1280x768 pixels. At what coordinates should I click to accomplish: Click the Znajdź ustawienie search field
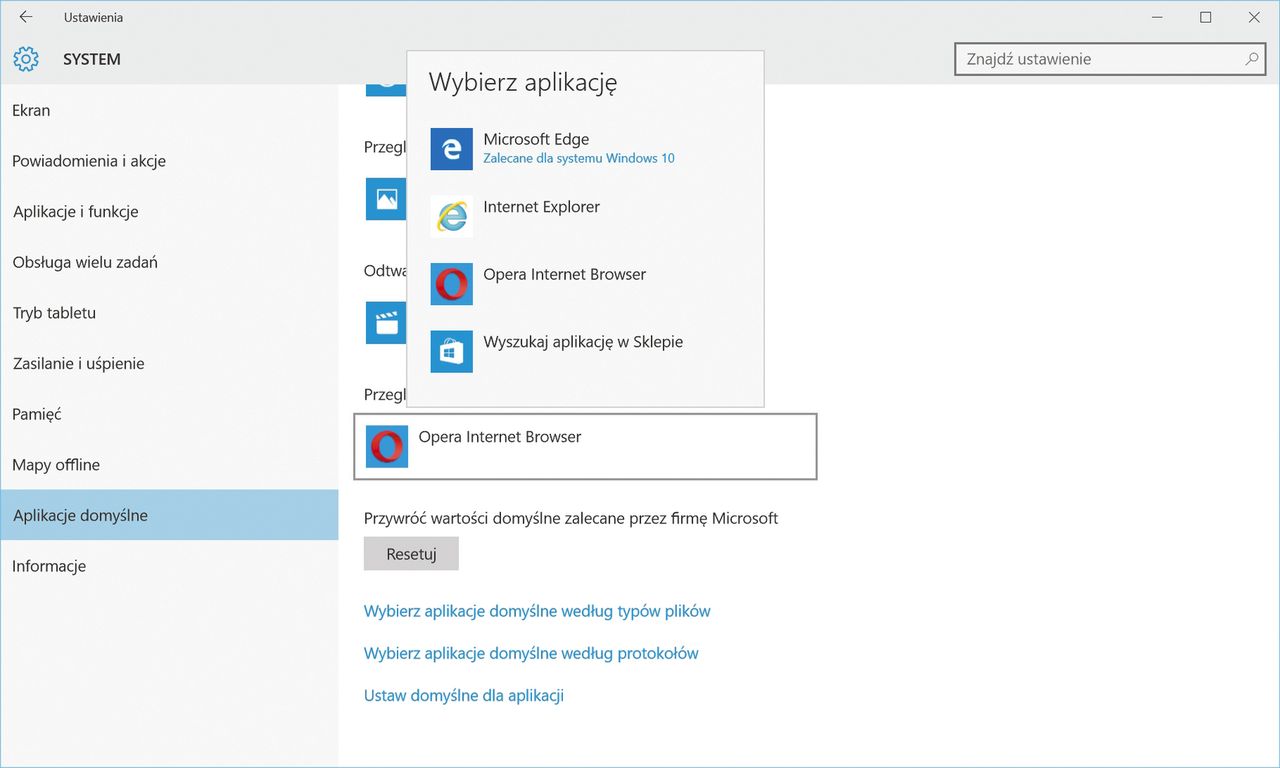(x=1110, y=59)
